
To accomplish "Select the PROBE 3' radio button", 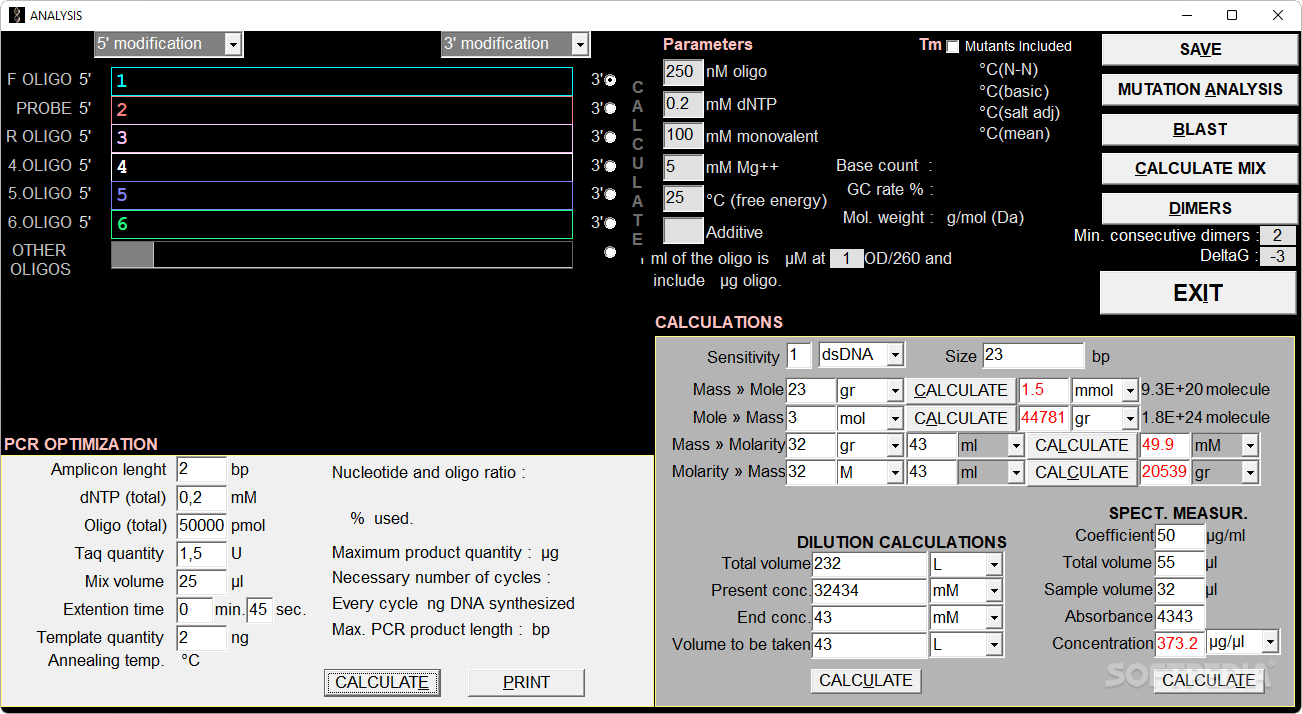I will (610, 108).
